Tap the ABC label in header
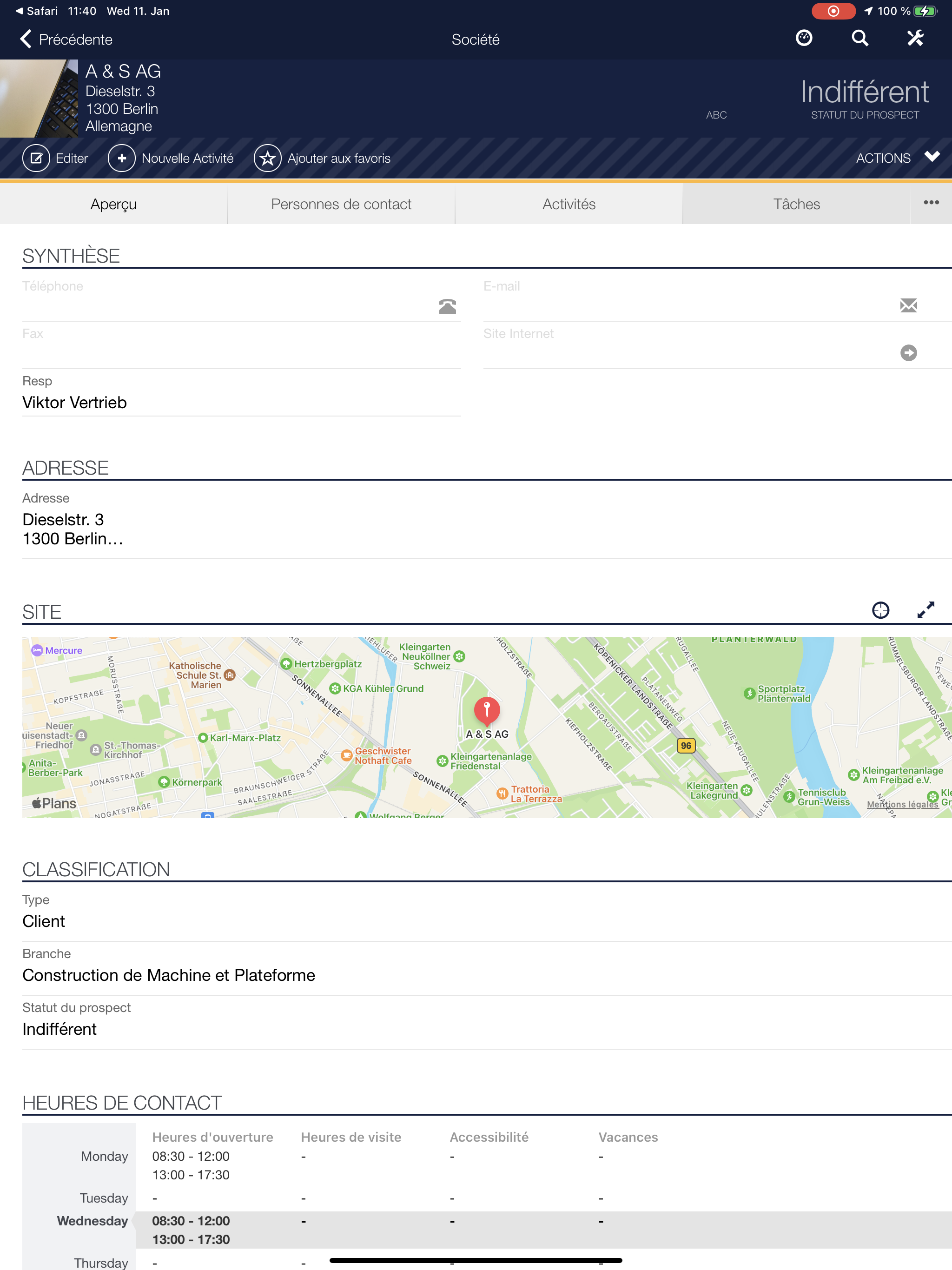 716,115
